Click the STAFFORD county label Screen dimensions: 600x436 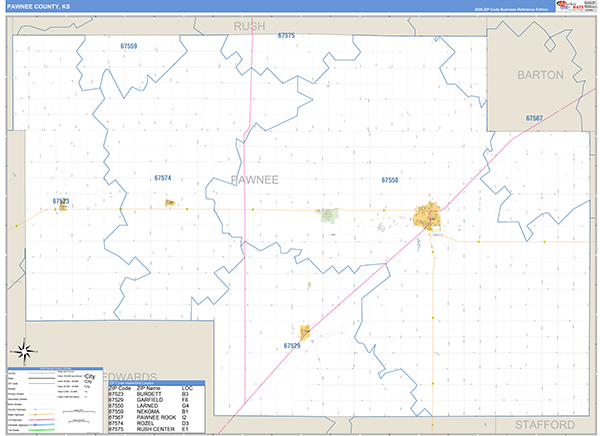click(x=545, y=425)
